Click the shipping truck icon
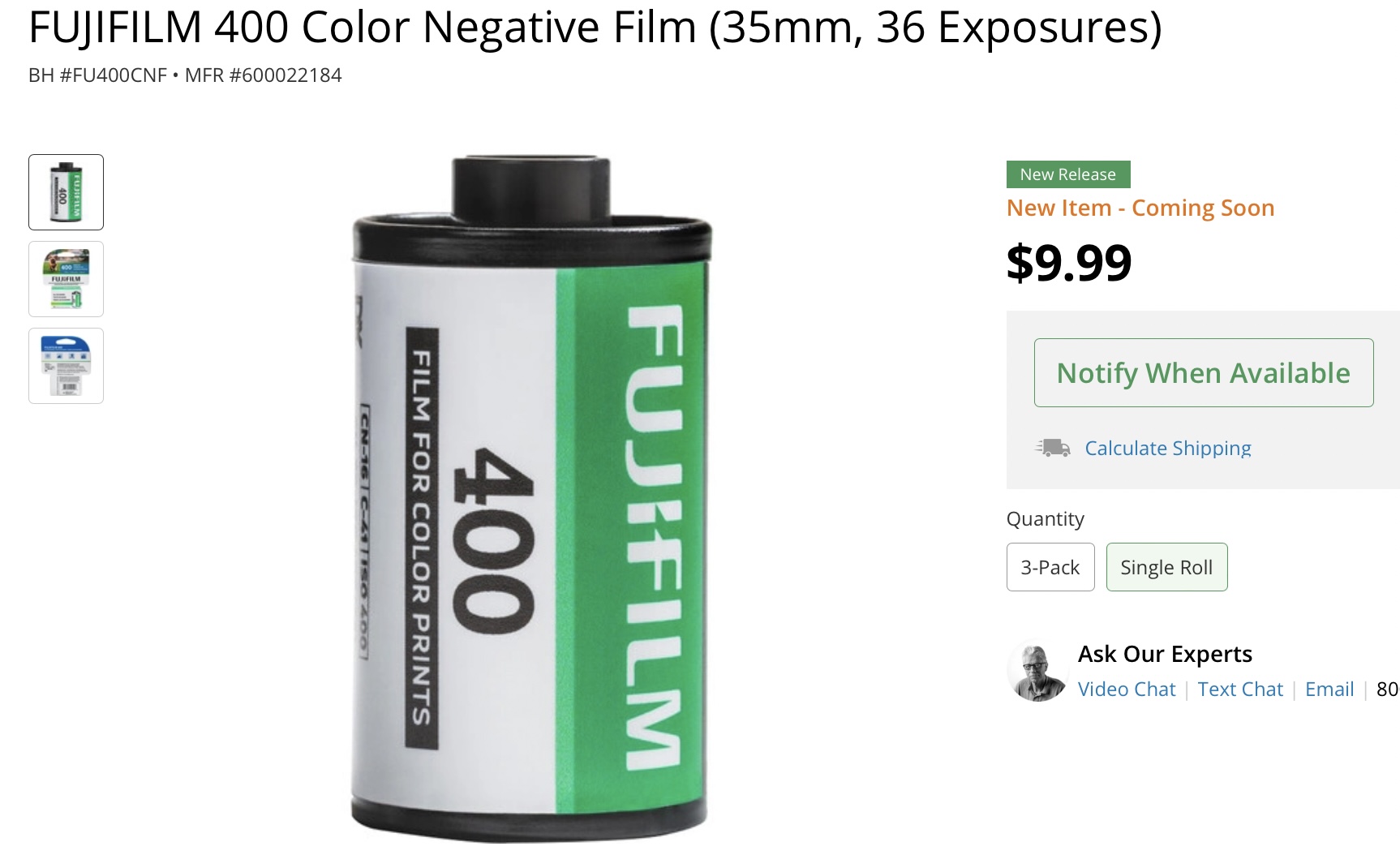Viewport: 1400px width, 855px height. (x=1053, y=447)
